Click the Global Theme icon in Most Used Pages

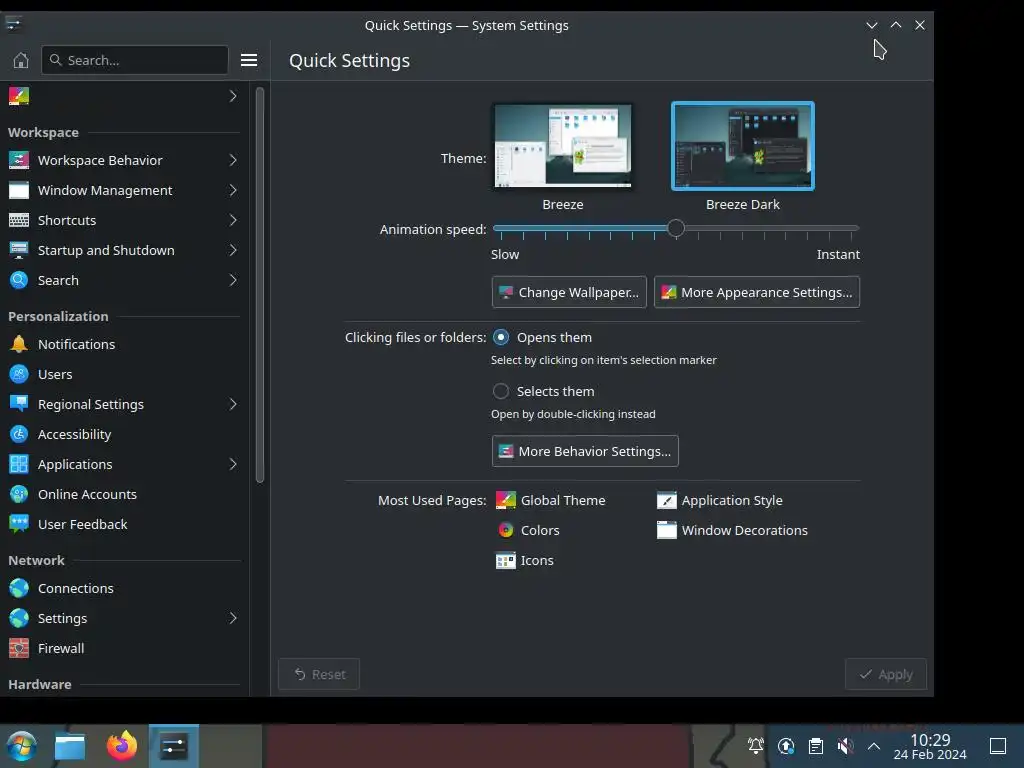click(505, 500)
